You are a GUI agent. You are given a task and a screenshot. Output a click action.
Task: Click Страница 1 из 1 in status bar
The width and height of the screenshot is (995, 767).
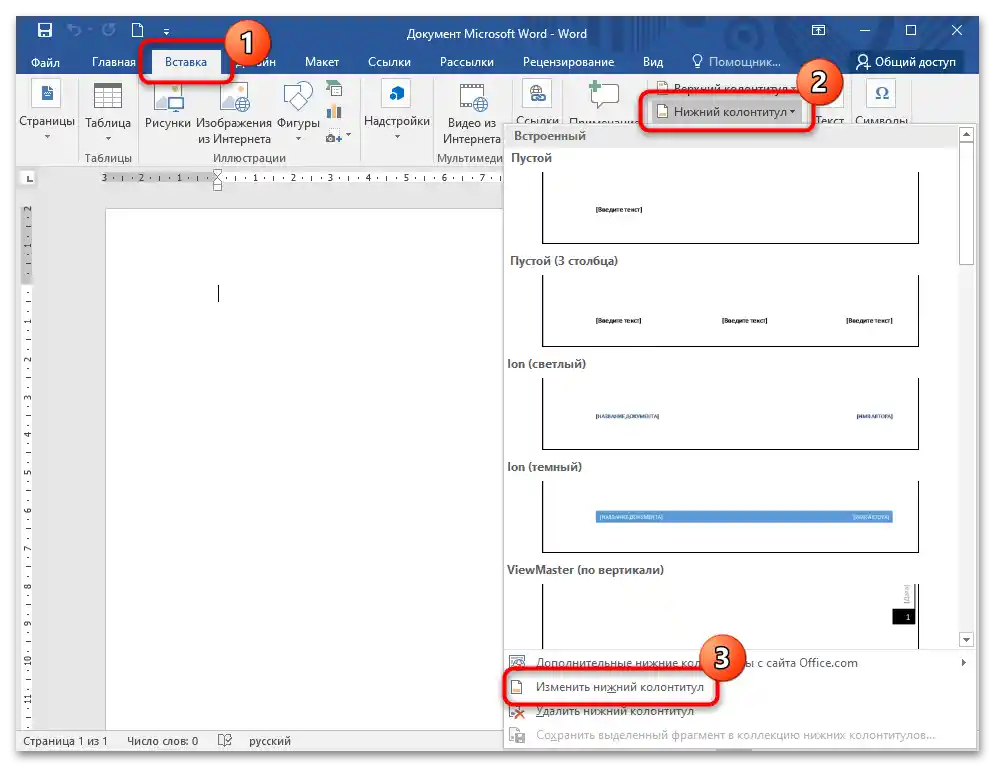65,741
